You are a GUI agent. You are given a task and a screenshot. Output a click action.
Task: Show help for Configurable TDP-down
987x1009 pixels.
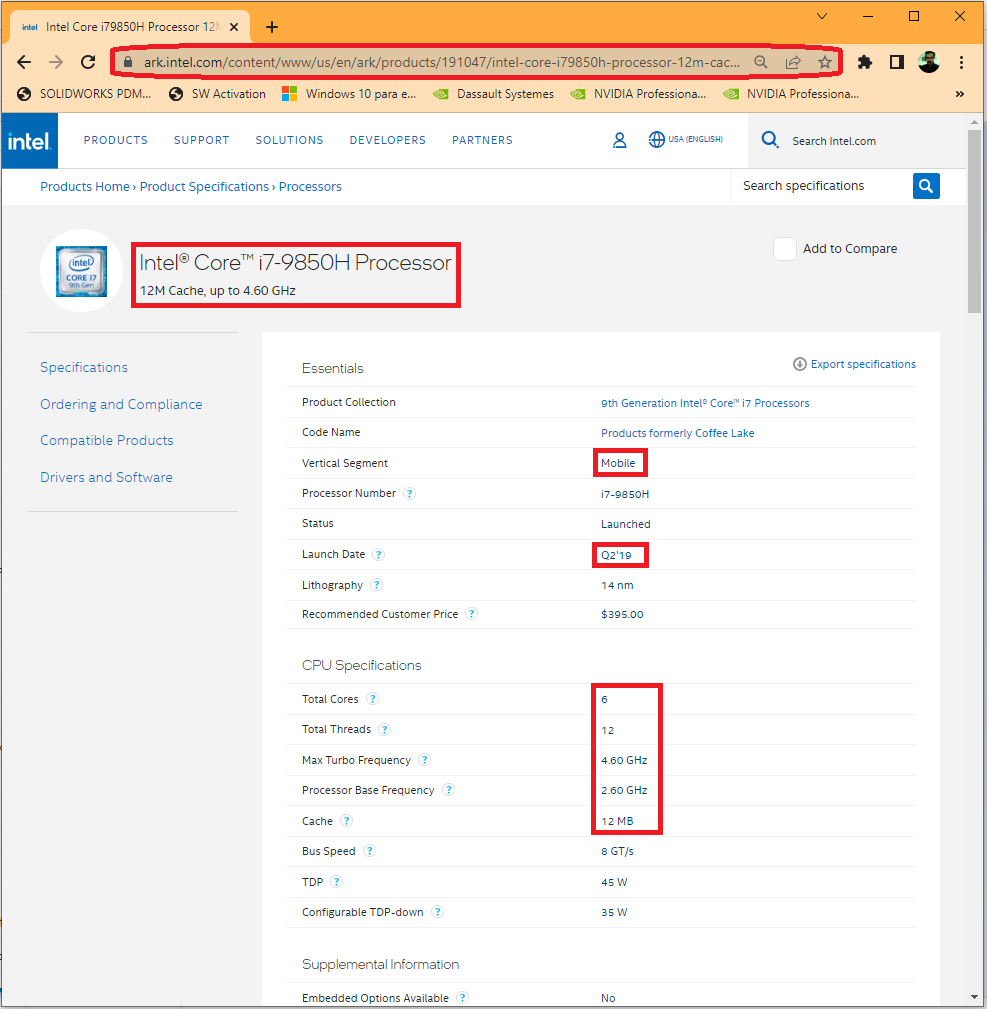point(438,912)
